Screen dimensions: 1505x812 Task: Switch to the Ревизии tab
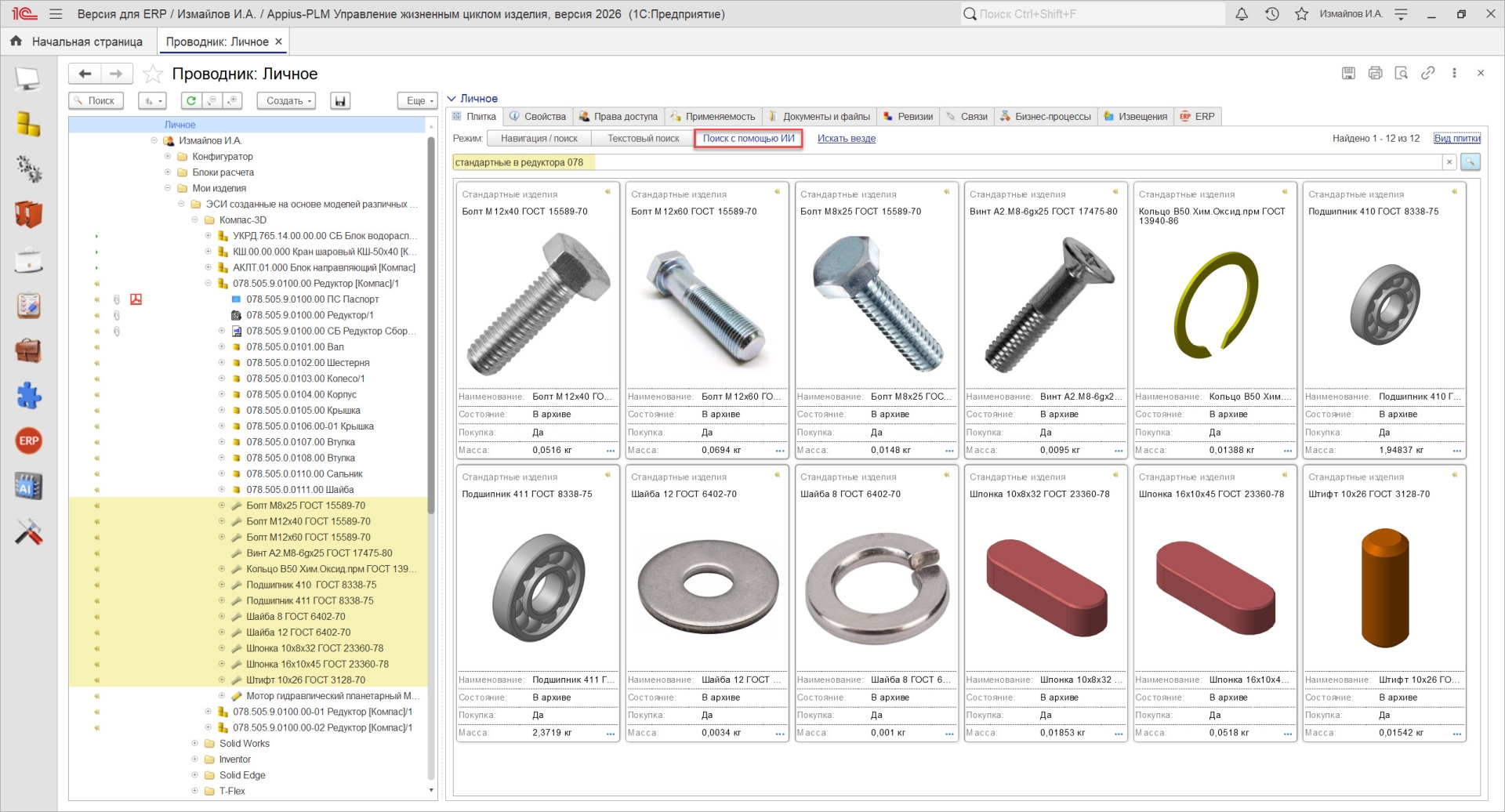click(908, 117)
